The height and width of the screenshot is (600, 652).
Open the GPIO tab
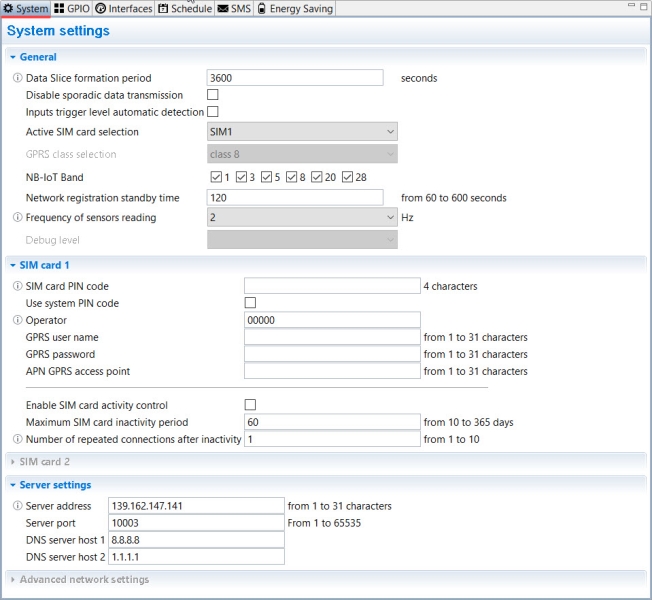tap(72, 9)
